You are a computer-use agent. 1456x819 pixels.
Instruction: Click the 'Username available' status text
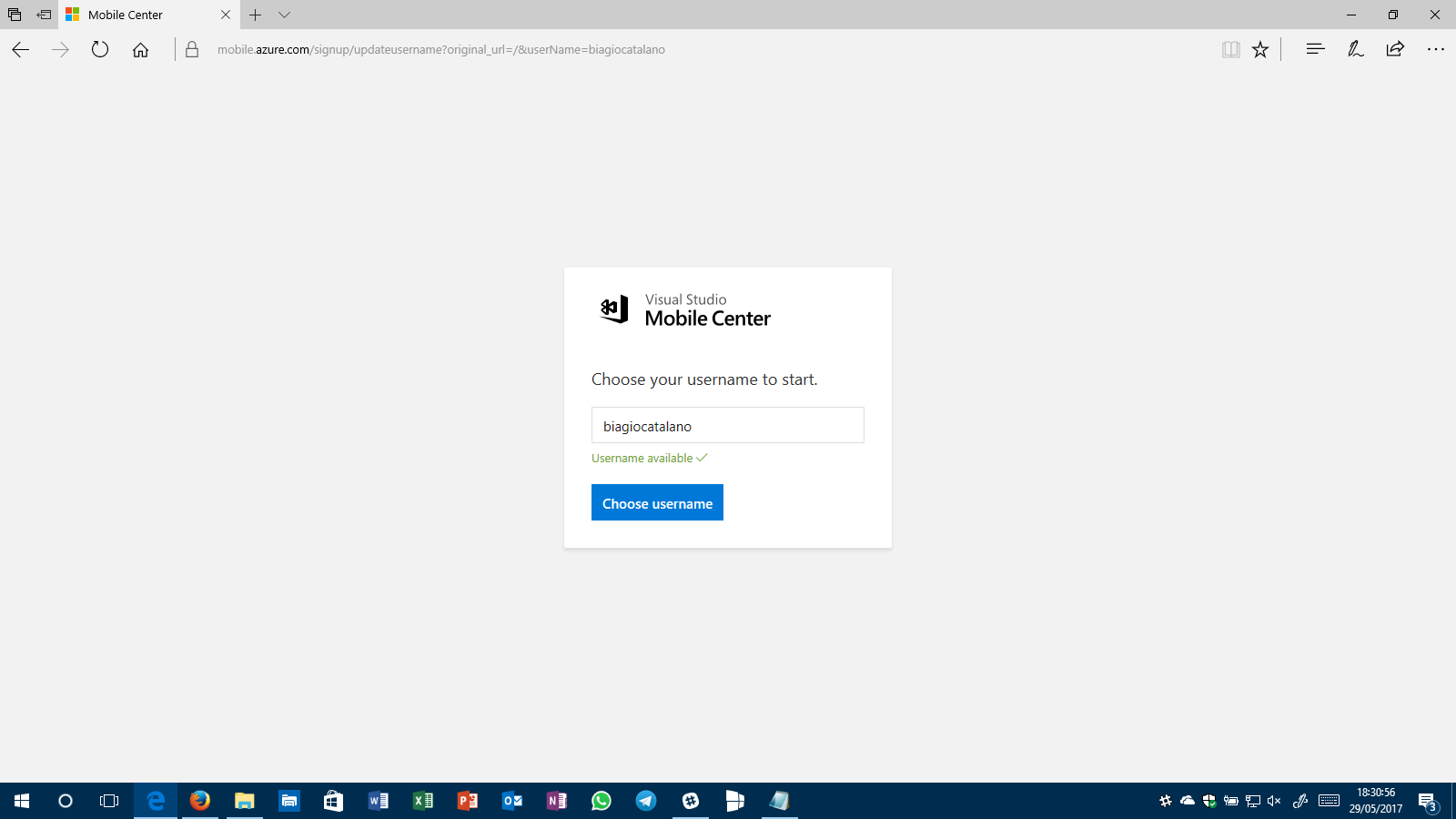tap(642, 458)
